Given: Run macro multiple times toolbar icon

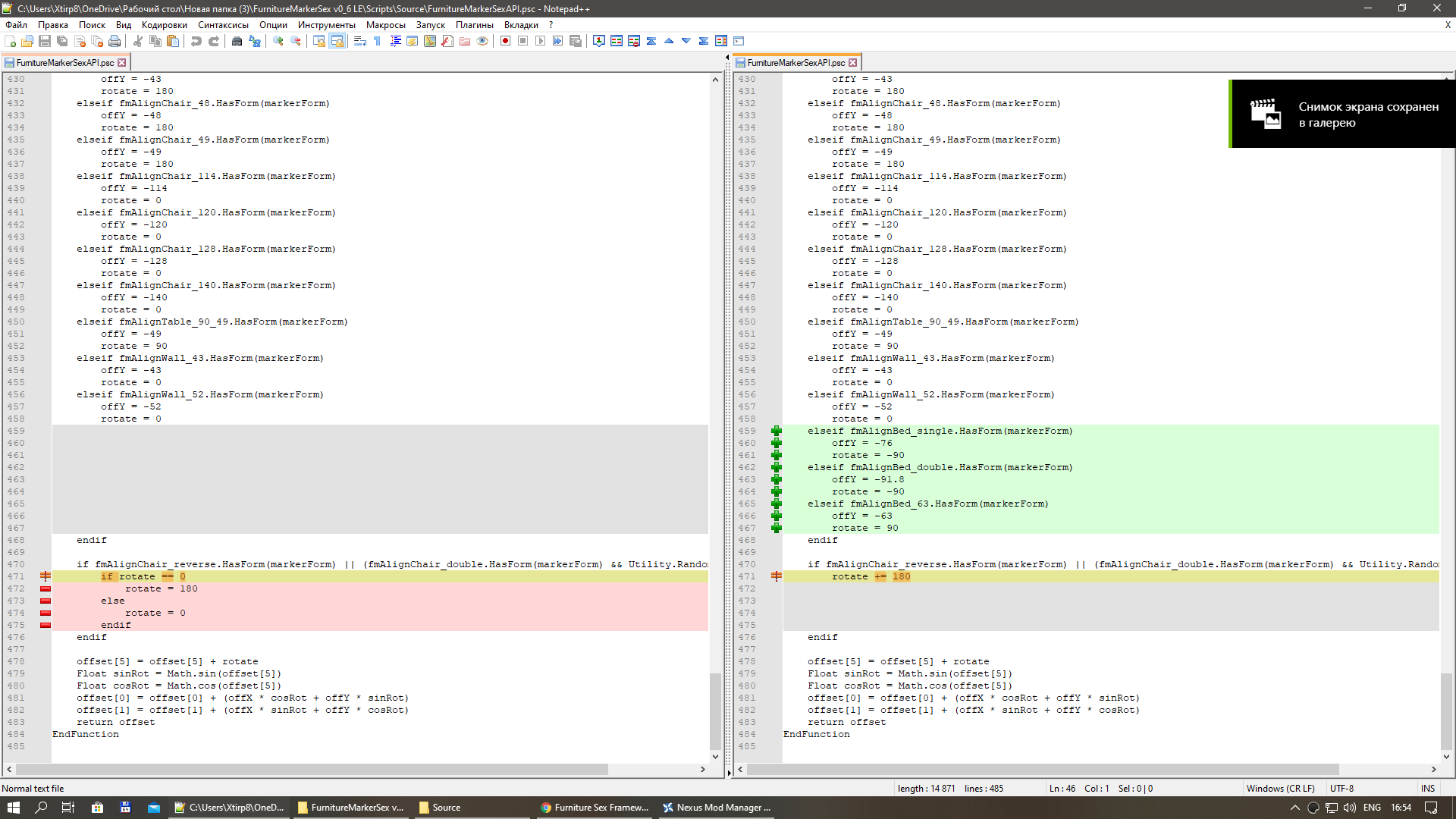Looking at the screenshot, I should point(558,41).
